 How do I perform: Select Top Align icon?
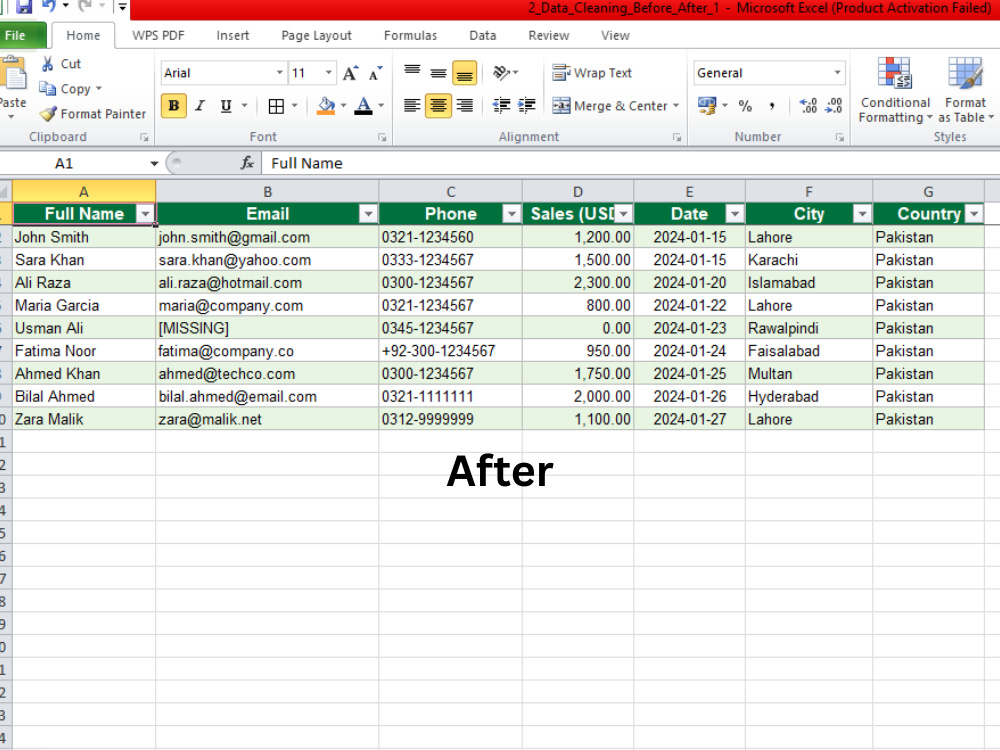point(412,72)
